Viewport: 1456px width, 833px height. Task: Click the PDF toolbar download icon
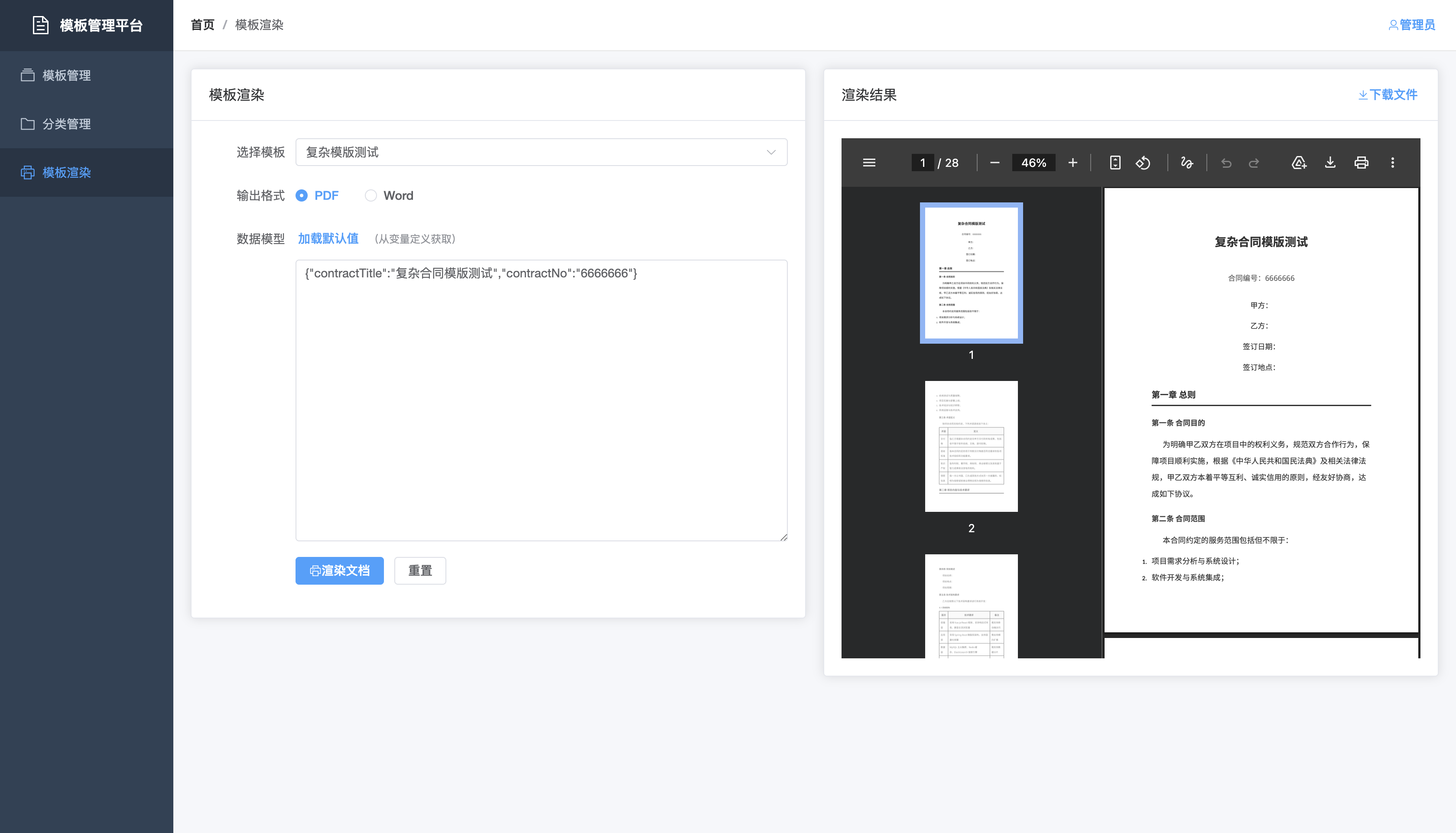(x=1329, y=163)
